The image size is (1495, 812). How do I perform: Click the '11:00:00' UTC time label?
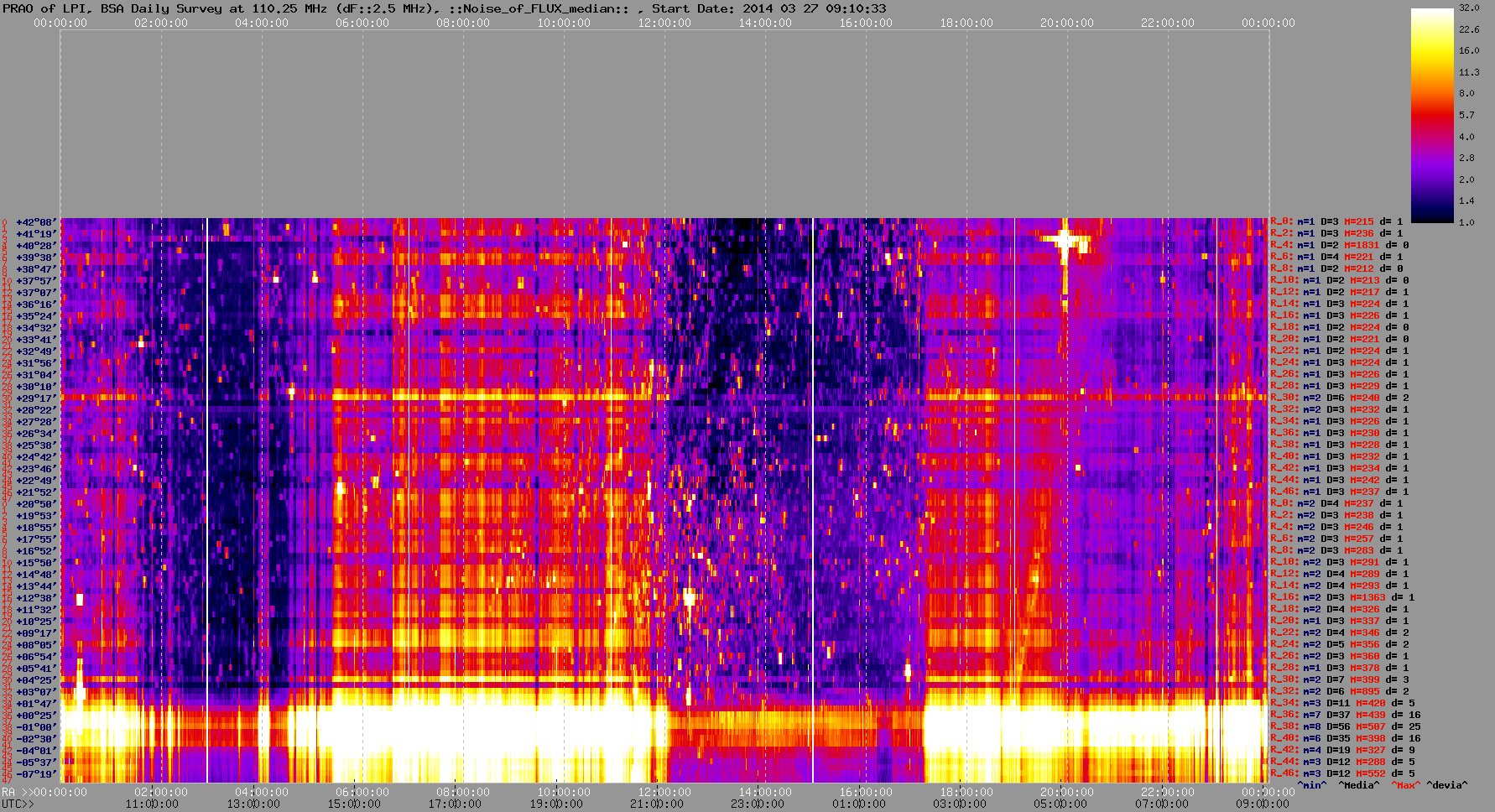(152, 804)
